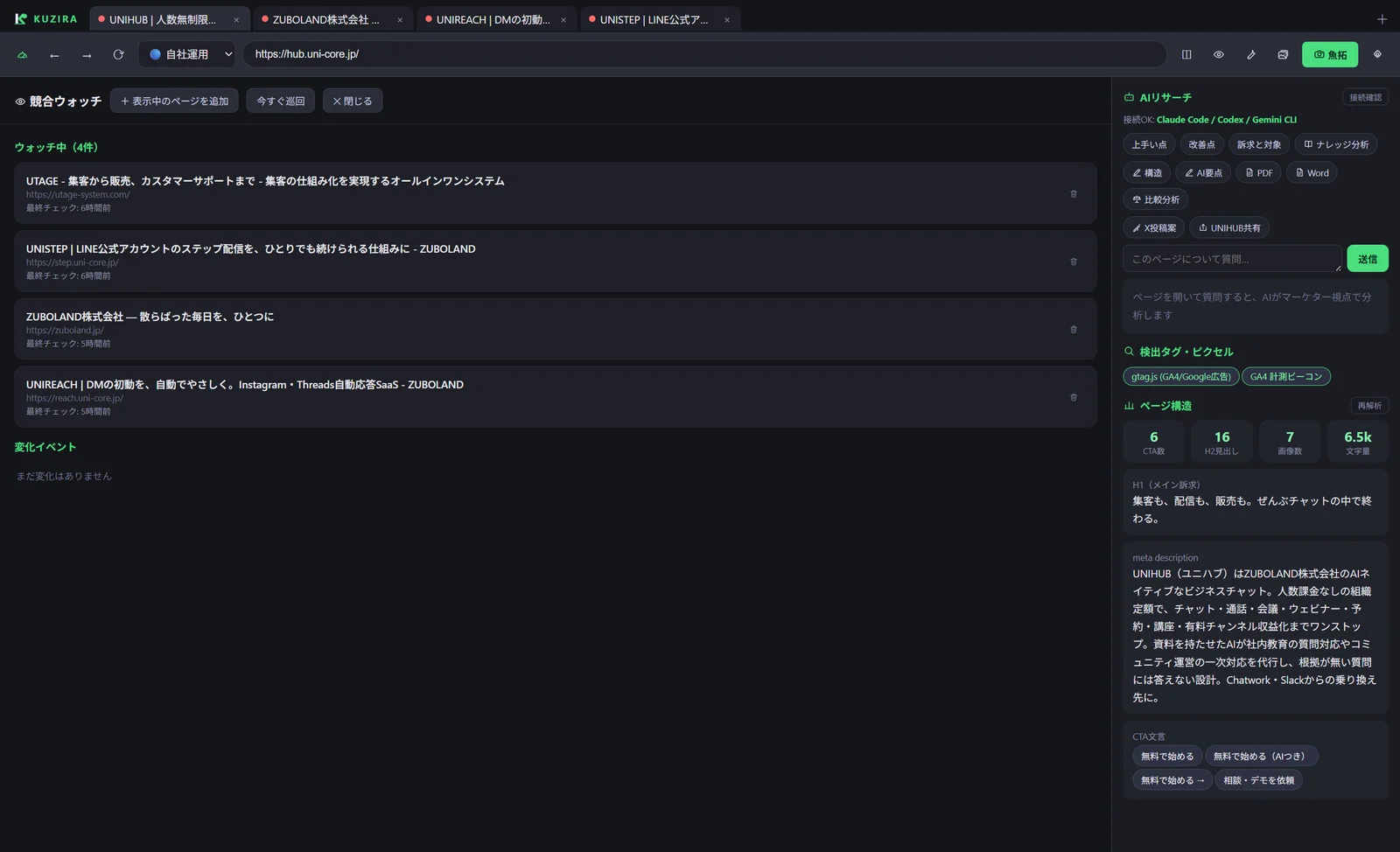1400x852 pixels.
Task: Click the 画像数 stat card
Action: coord(1290,442)
